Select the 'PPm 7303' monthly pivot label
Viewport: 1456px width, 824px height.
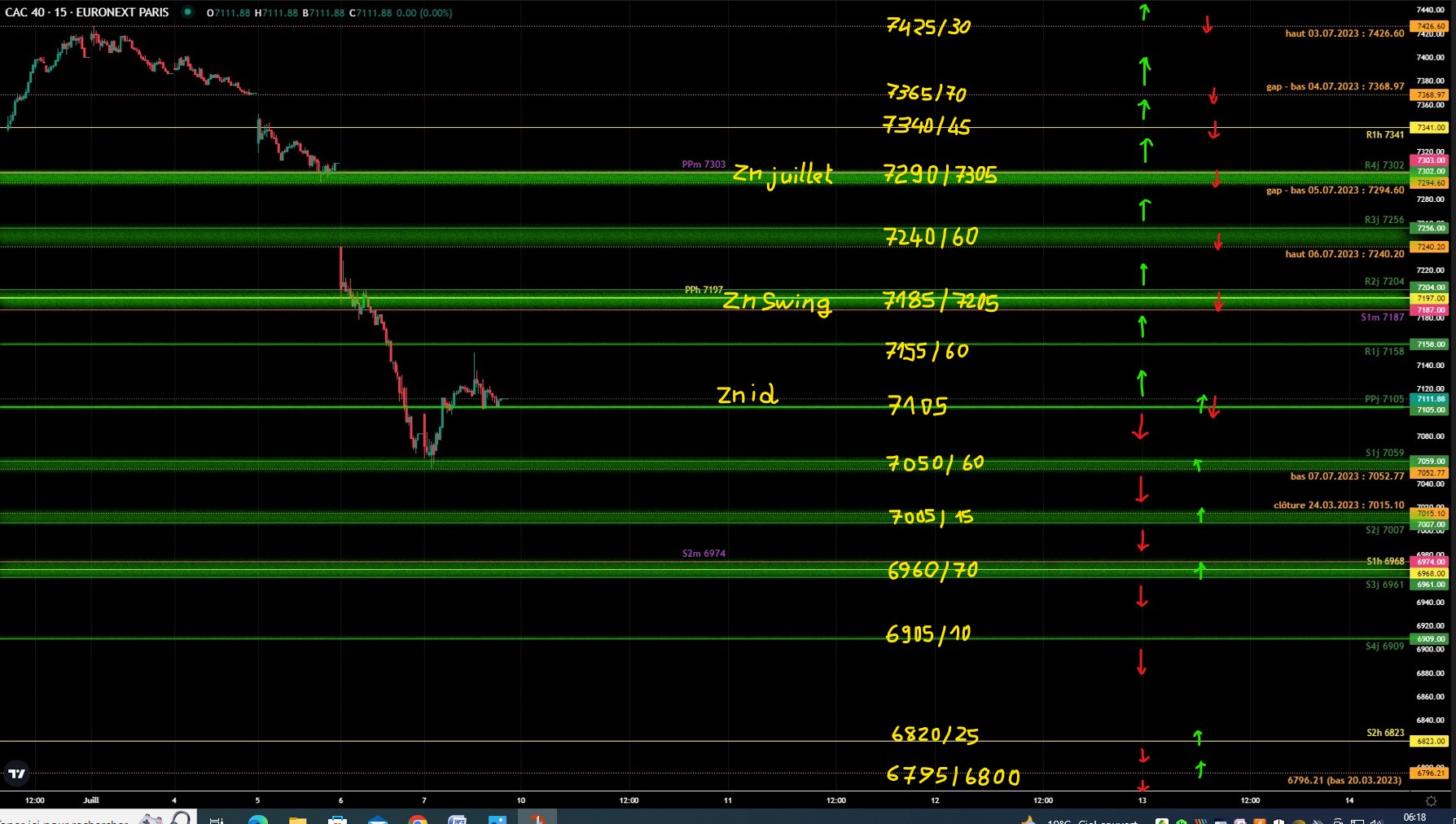point(704,164)
